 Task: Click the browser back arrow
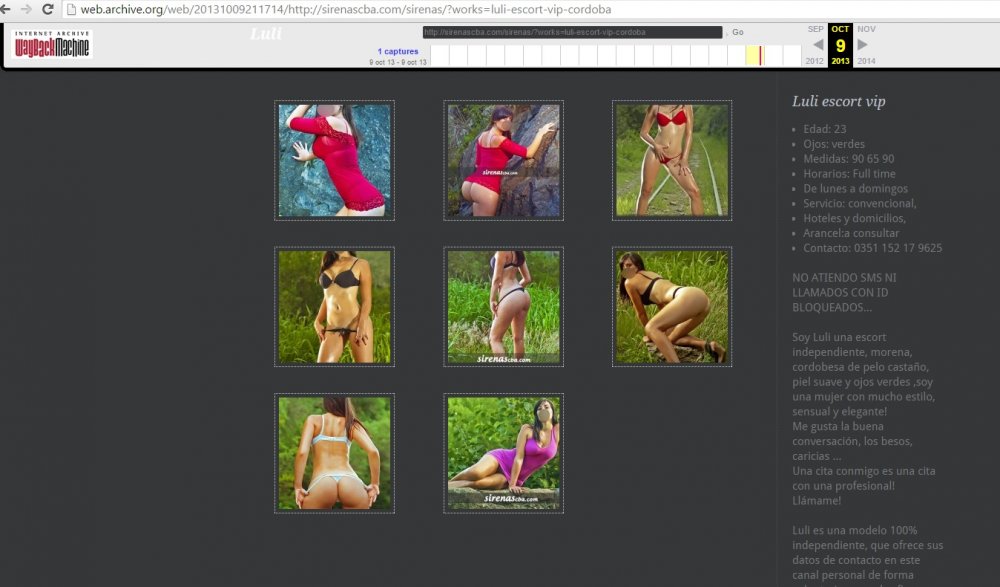[6, 9]
